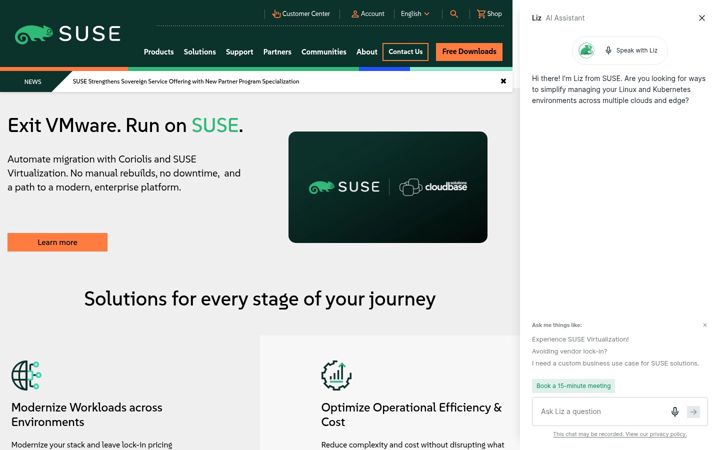Image resolution: width=720 pixels, height=450 pixels.
Task: Click the Customer Center hand icon
Action: pyautogui.click(x=276, y=14)
